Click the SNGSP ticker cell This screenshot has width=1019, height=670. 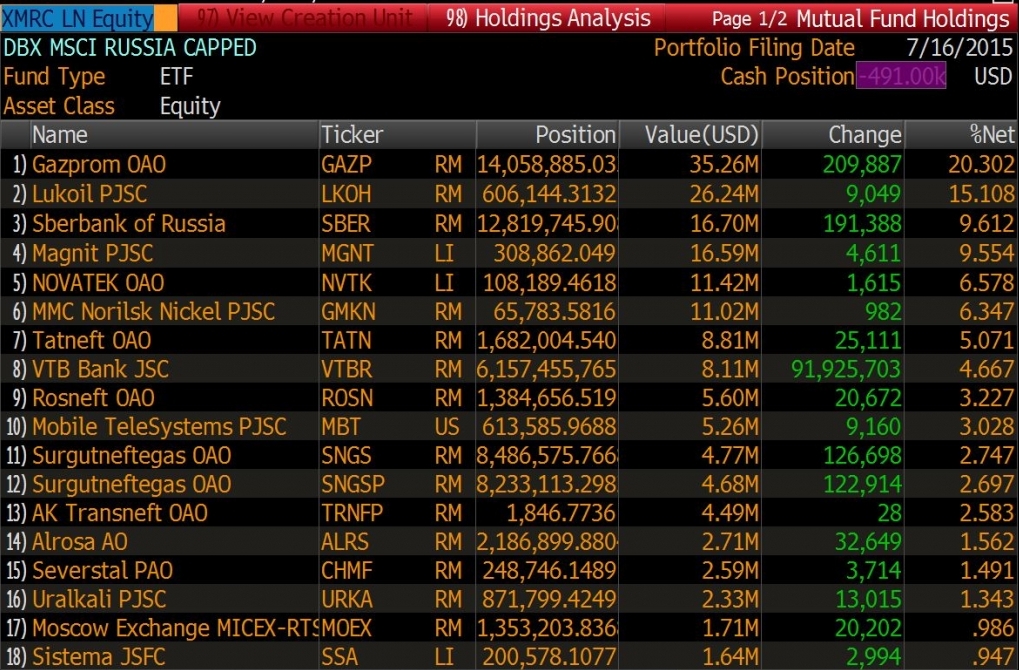353,484
